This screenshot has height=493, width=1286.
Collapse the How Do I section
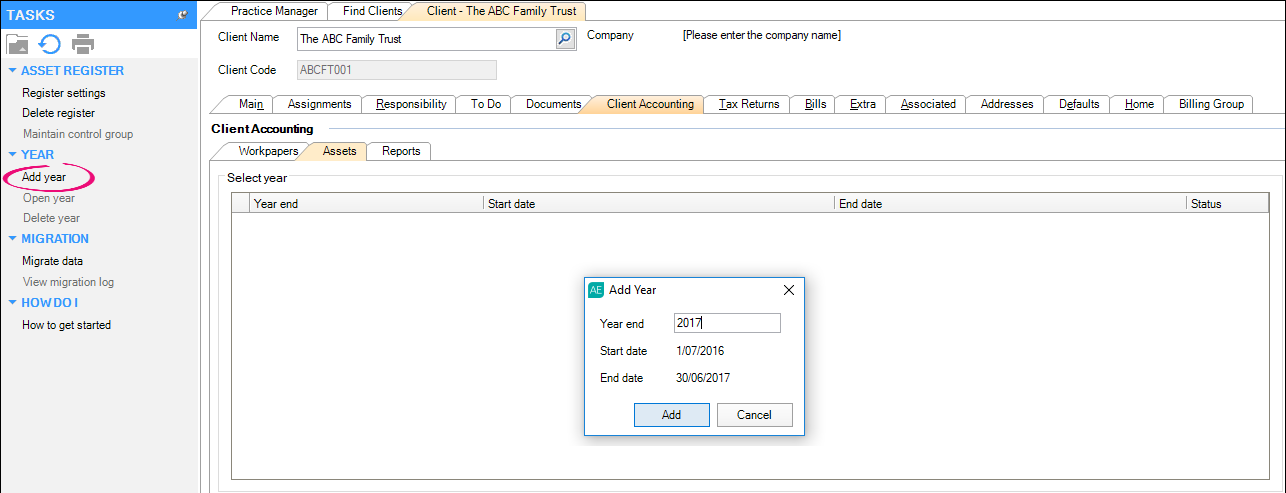(13, 303)
